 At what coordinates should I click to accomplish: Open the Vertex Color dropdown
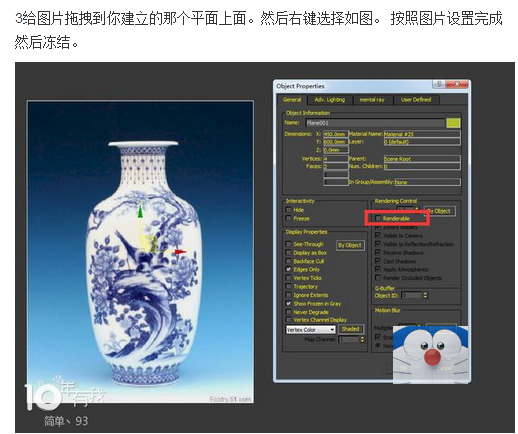310,330
